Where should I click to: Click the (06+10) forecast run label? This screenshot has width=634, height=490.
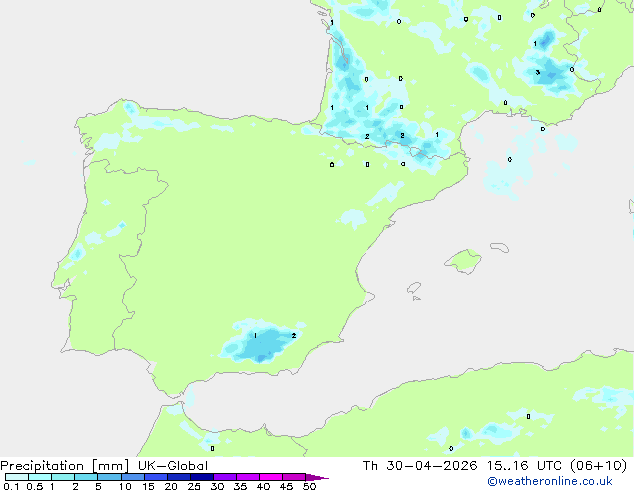tap(598, 466)
